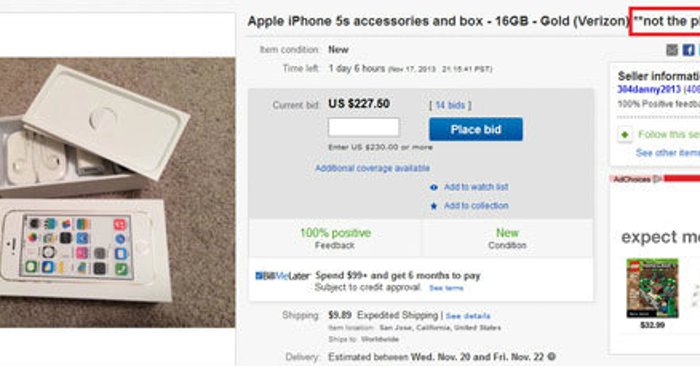Click the Place bid button

tap(476, 129)
